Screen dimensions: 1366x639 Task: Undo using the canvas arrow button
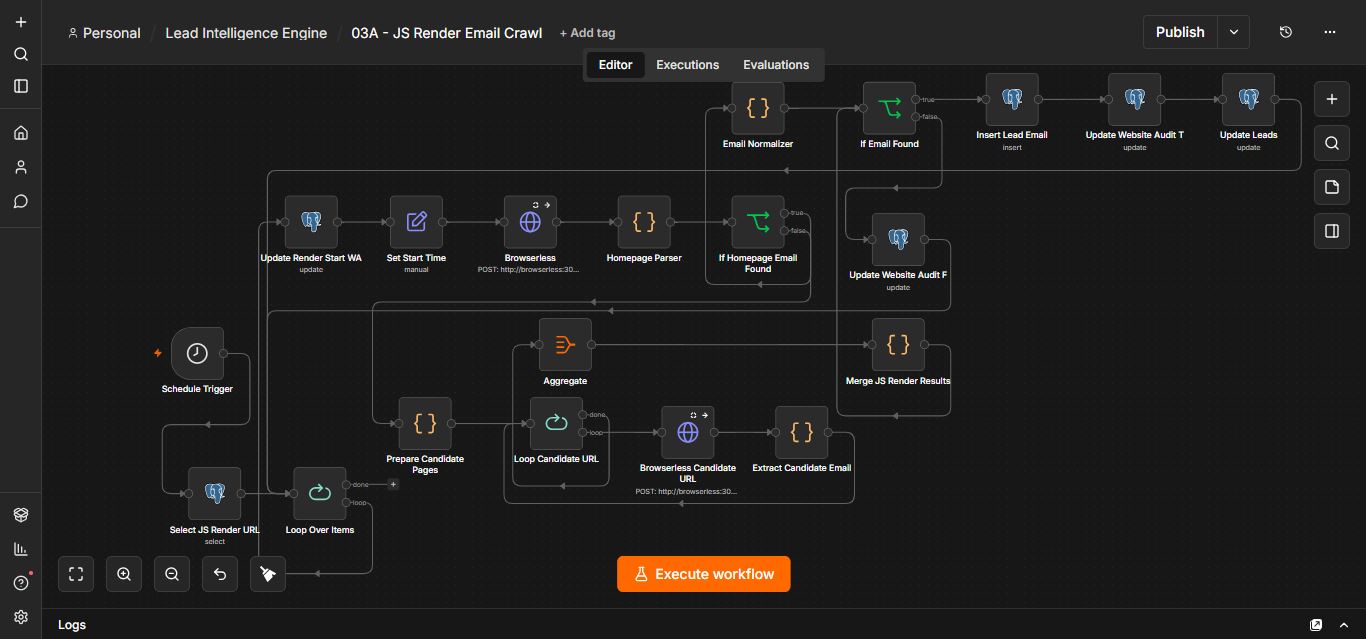click(x=220, y=574)
